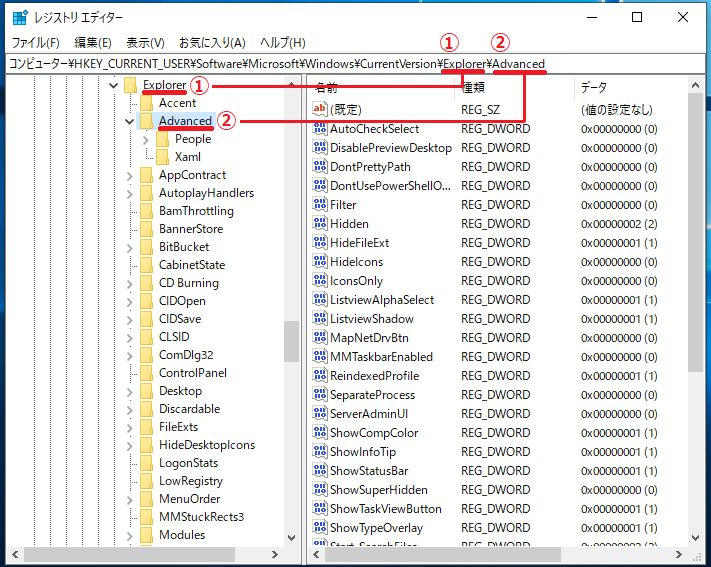The image size is (711, 567).
Task: Click the DWORD icon beside ShowSuperHidden
Action: 320,490
